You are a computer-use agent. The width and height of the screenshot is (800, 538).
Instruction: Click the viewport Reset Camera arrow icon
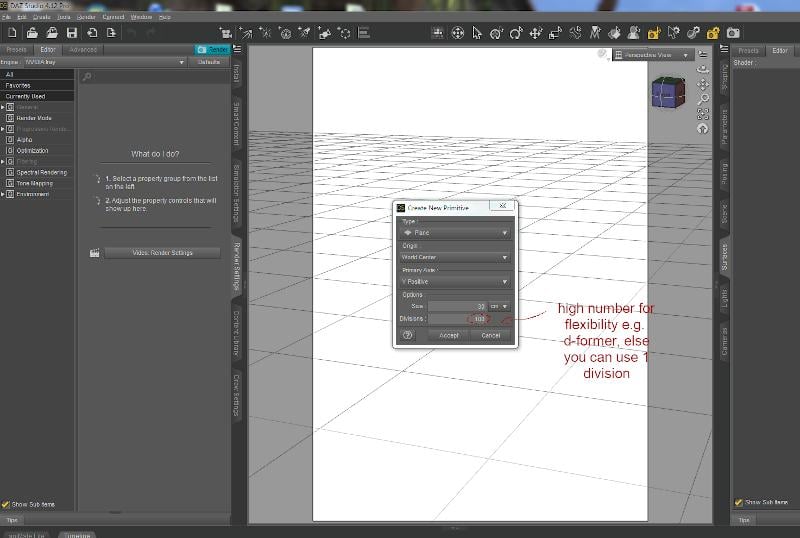pos(703,129)
